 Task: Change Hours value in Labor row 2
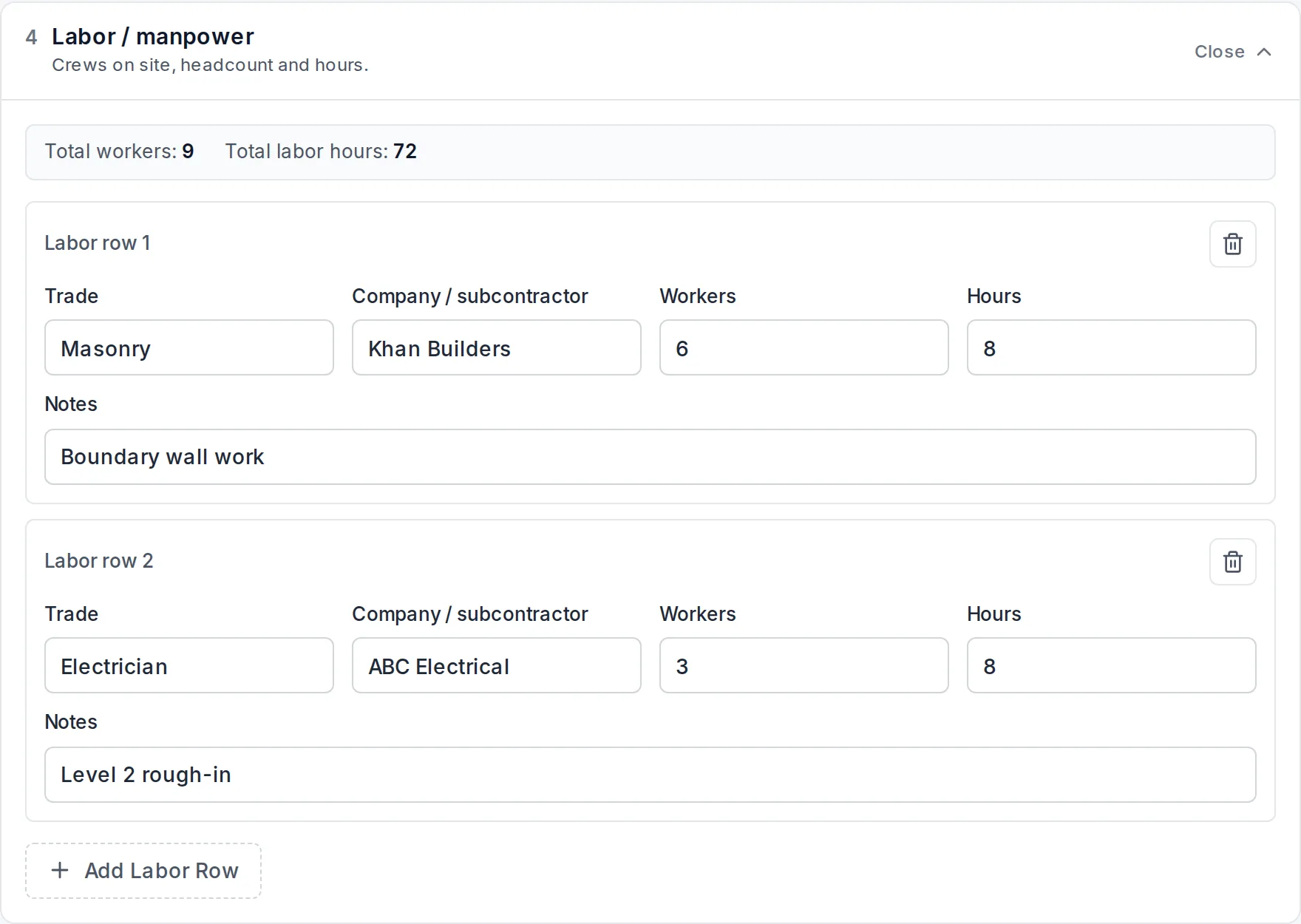pyautogui.click(x=1112, y=665)
